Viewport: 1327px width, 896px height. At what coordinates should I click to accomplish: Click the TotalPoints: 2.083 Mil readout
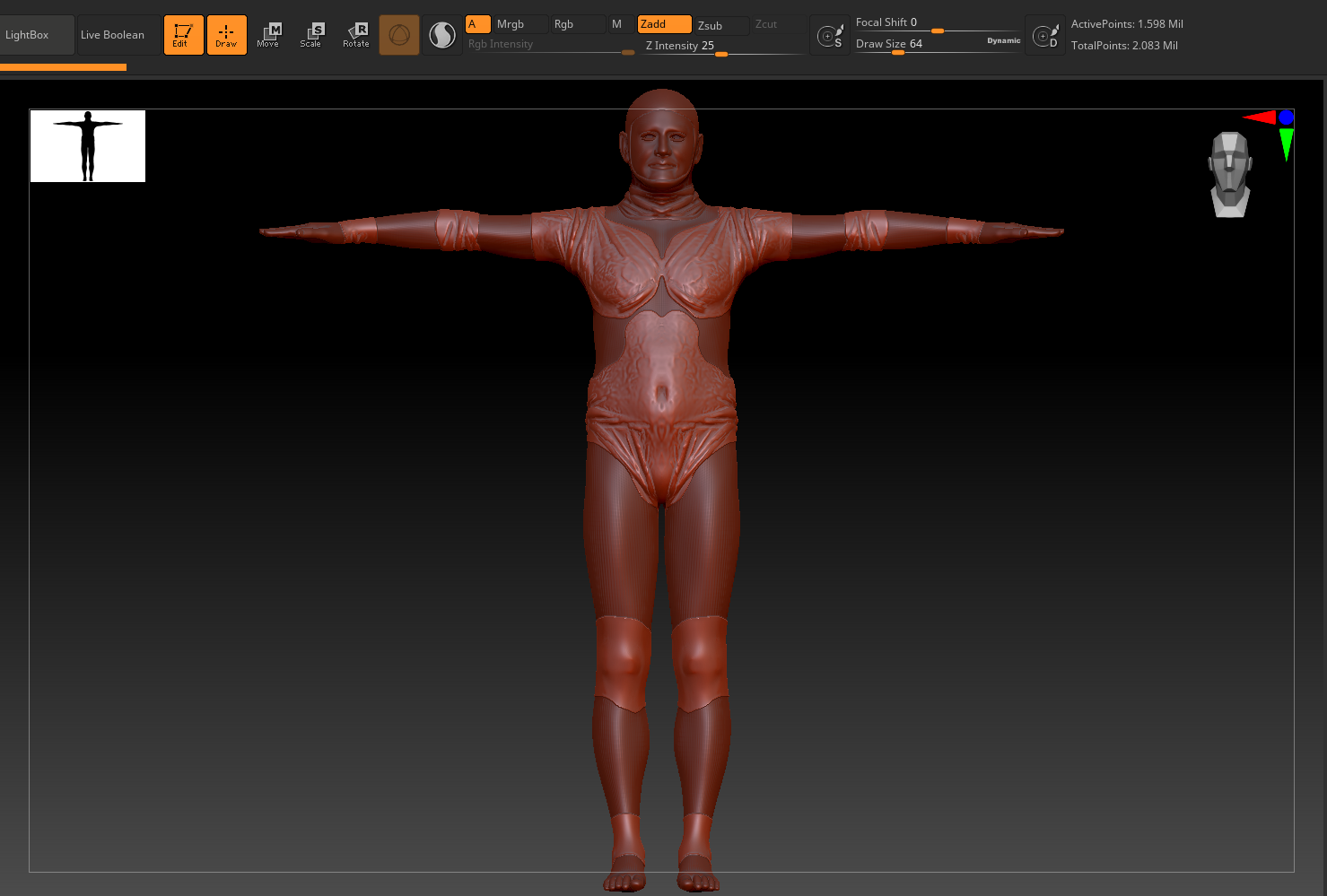pyautogui.click(x=1124, y=45)
